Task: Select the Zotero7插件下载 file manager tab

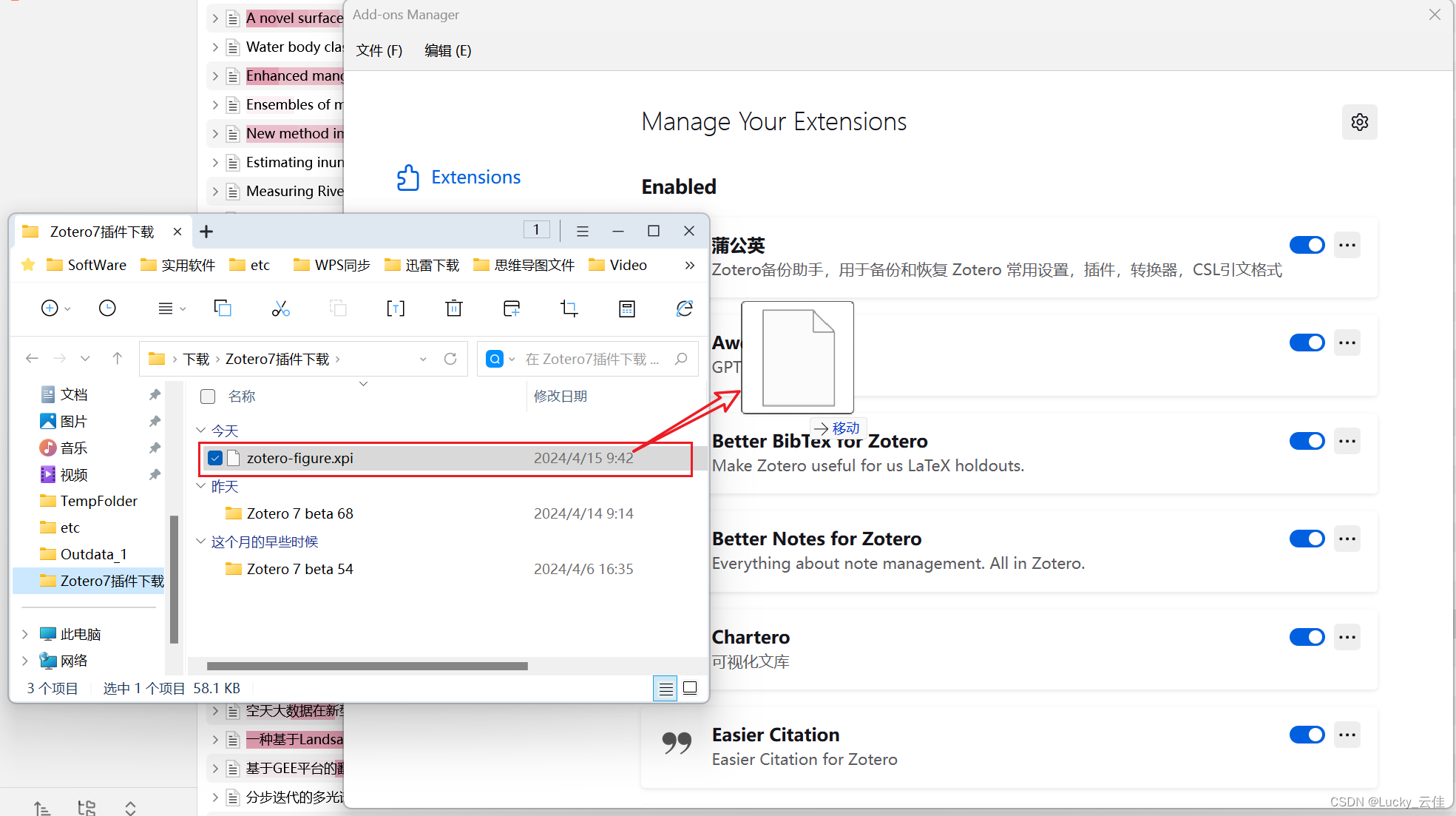Action: pos(102,232)
